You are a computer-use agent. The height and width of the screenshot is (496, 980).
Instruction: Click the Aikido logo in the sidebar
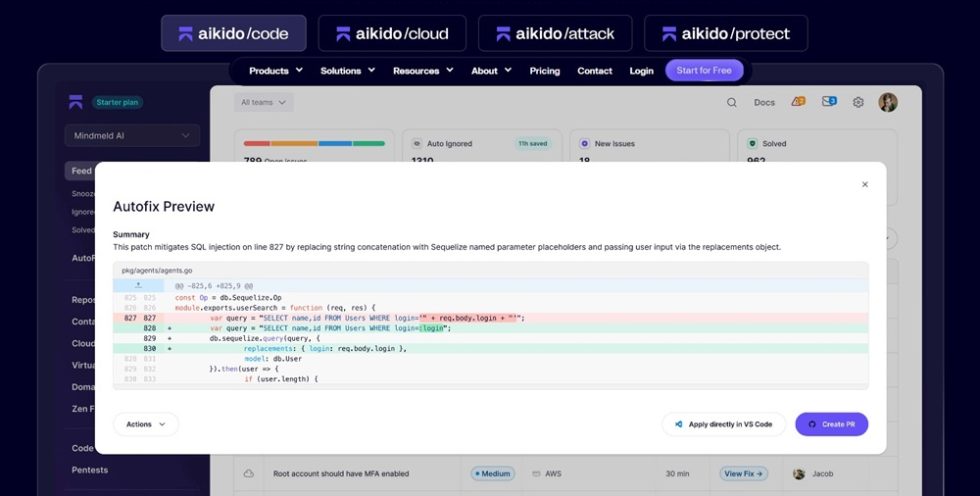(76, 102)
